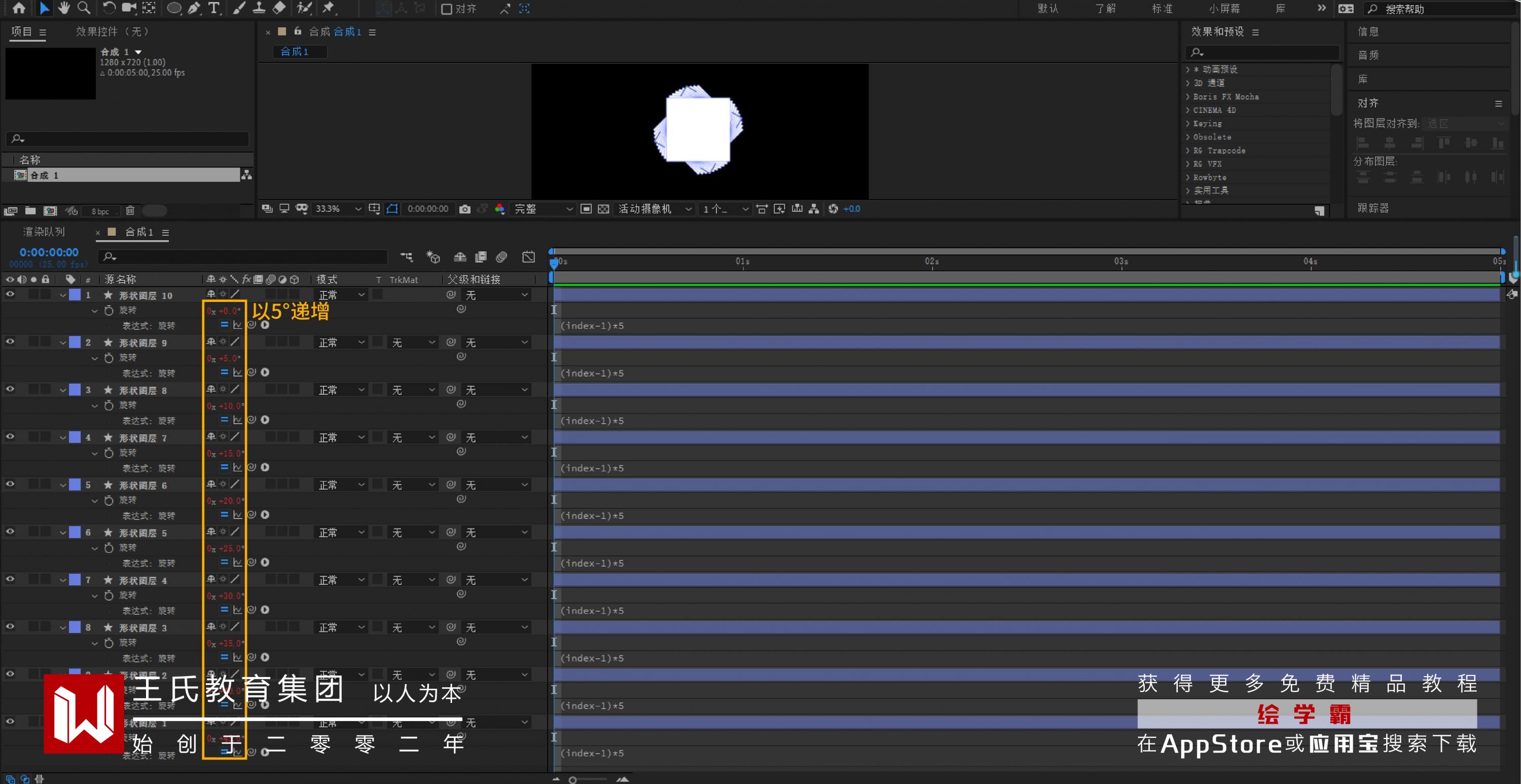Image resolution: width=1521 pixels, height=784 pixels.
Task: Enable the 对齐 snapping checkbox
Action: (447, 9)
